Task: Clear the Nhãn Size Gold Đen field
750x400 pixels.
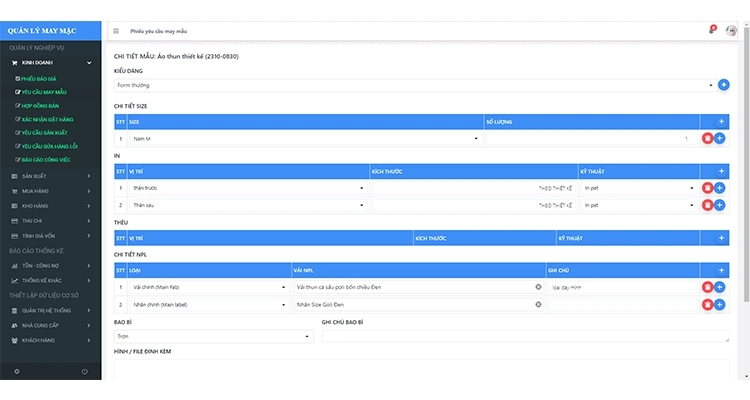Action: [538, 303]
